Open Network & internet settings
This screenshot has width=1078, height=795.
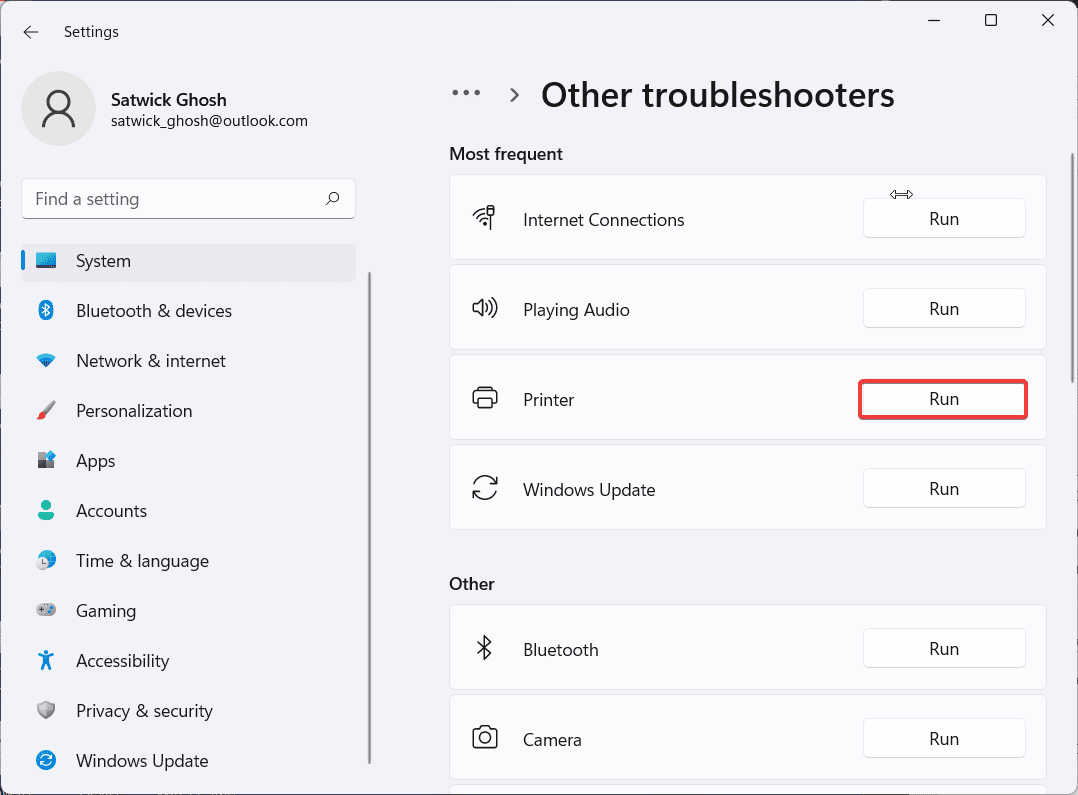pos(188,361)
